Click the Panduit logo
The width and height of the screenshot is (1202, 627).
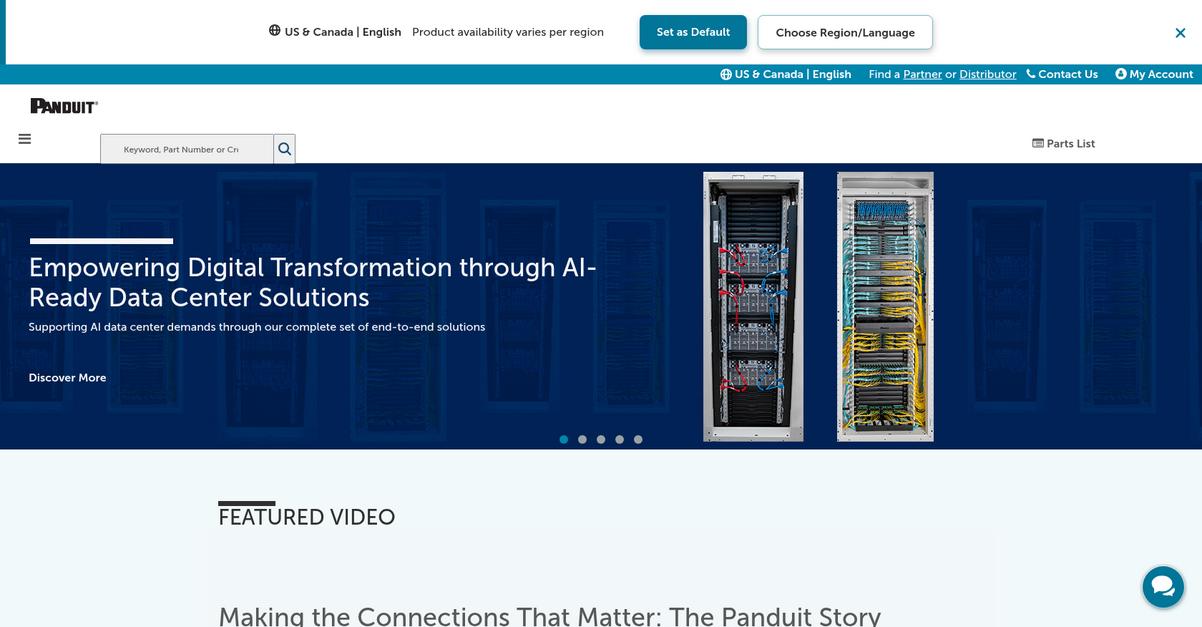point(64,106)
